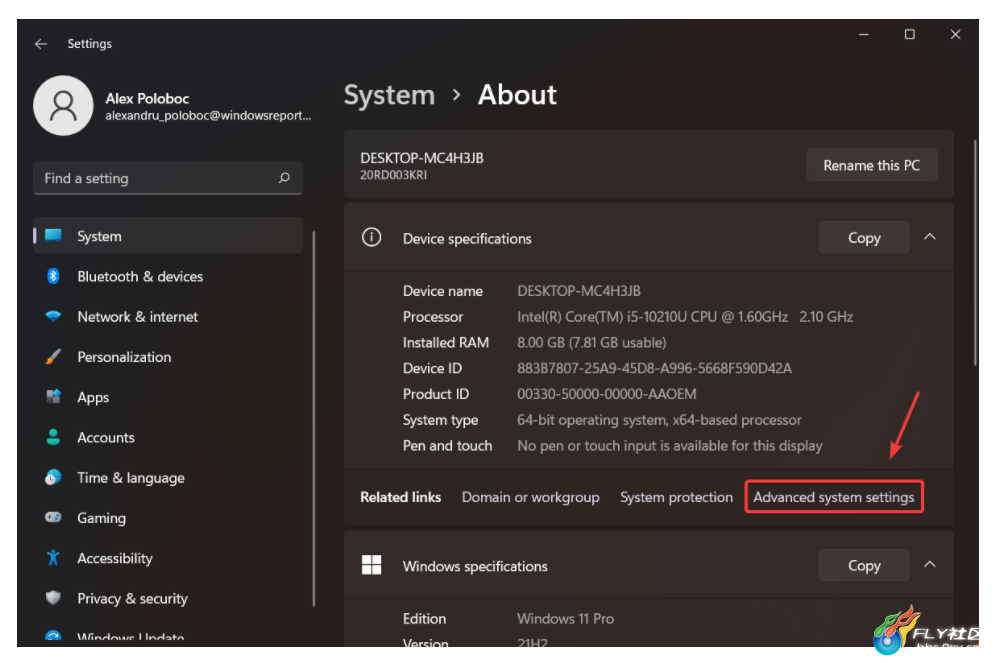
Task: Click the 20RD003KRI model text
Action: tap(394, 175)
